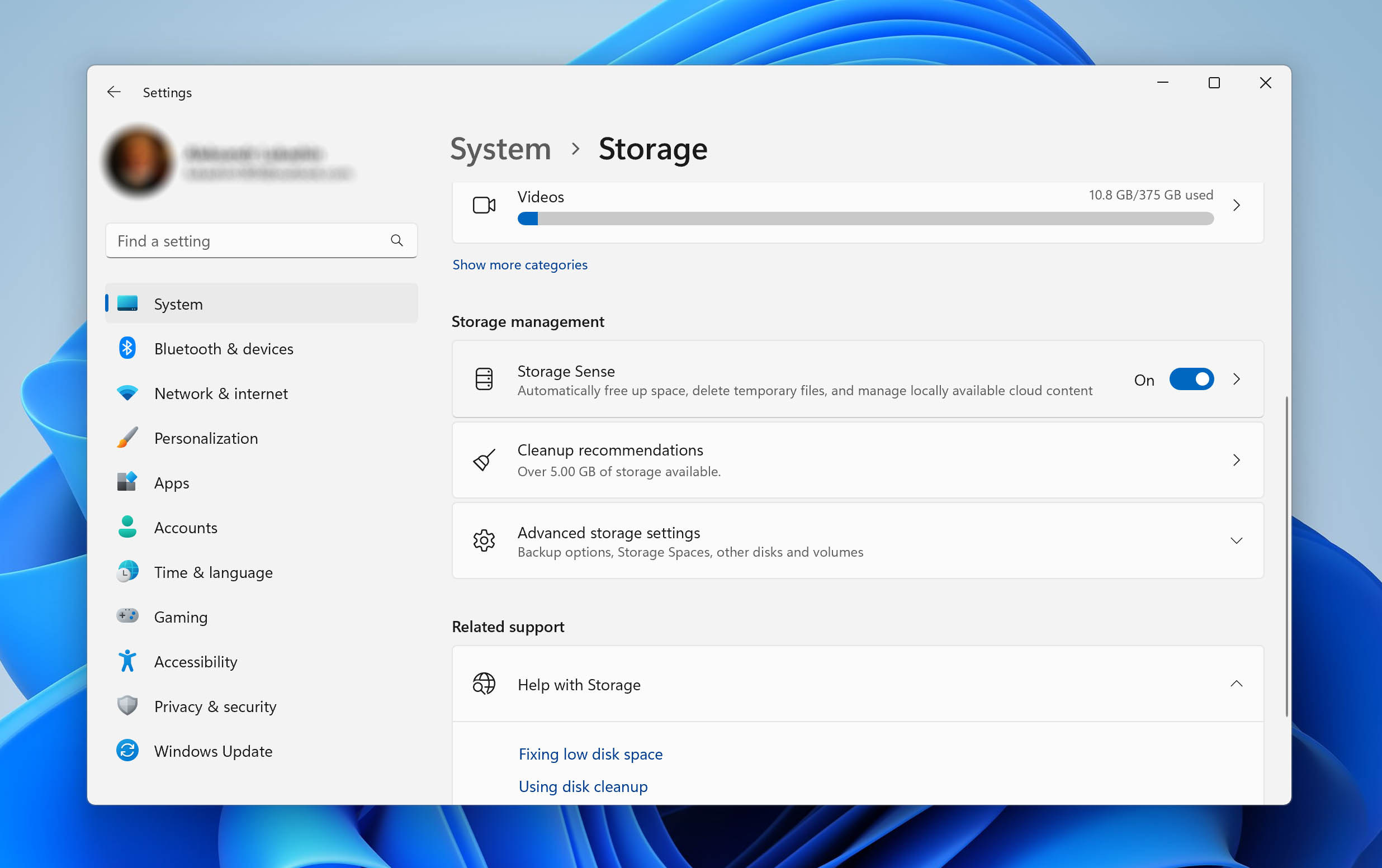1382x868 pixels.
Task: Click the Gaming controller icon
Action: (127, 615)
